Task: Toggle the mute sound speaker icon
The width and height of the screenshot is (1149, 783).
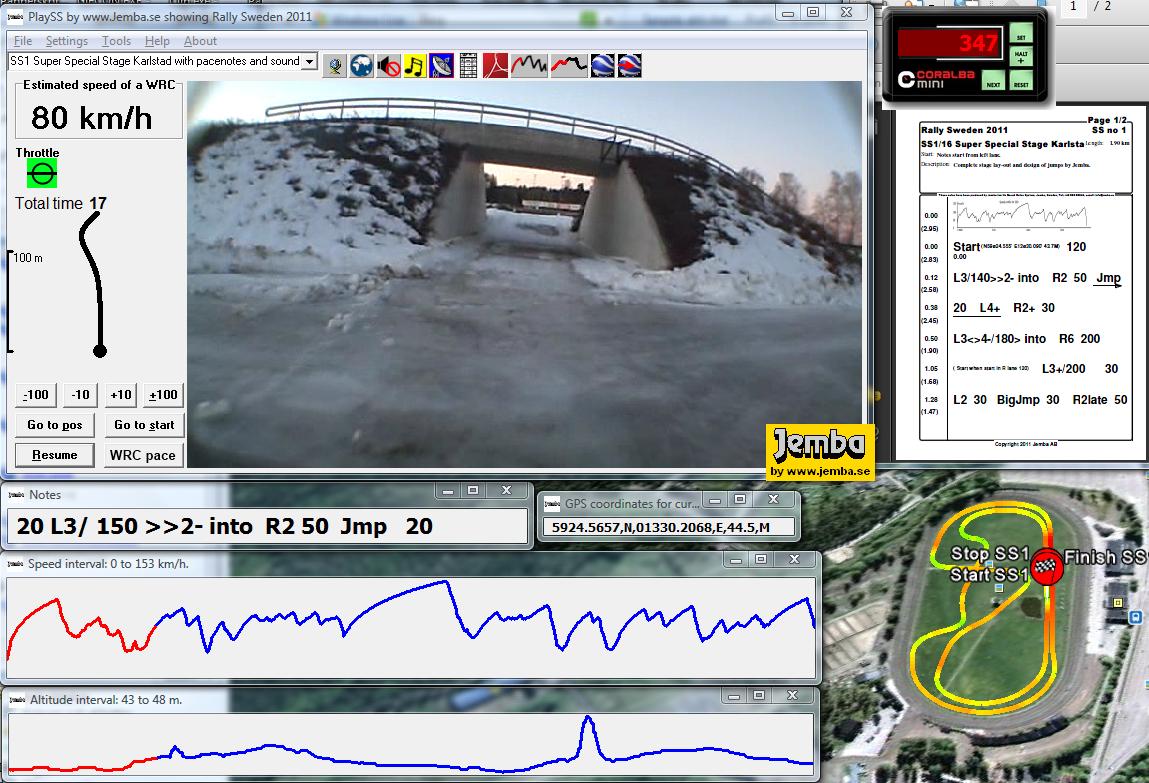Action: coord(388,66)
